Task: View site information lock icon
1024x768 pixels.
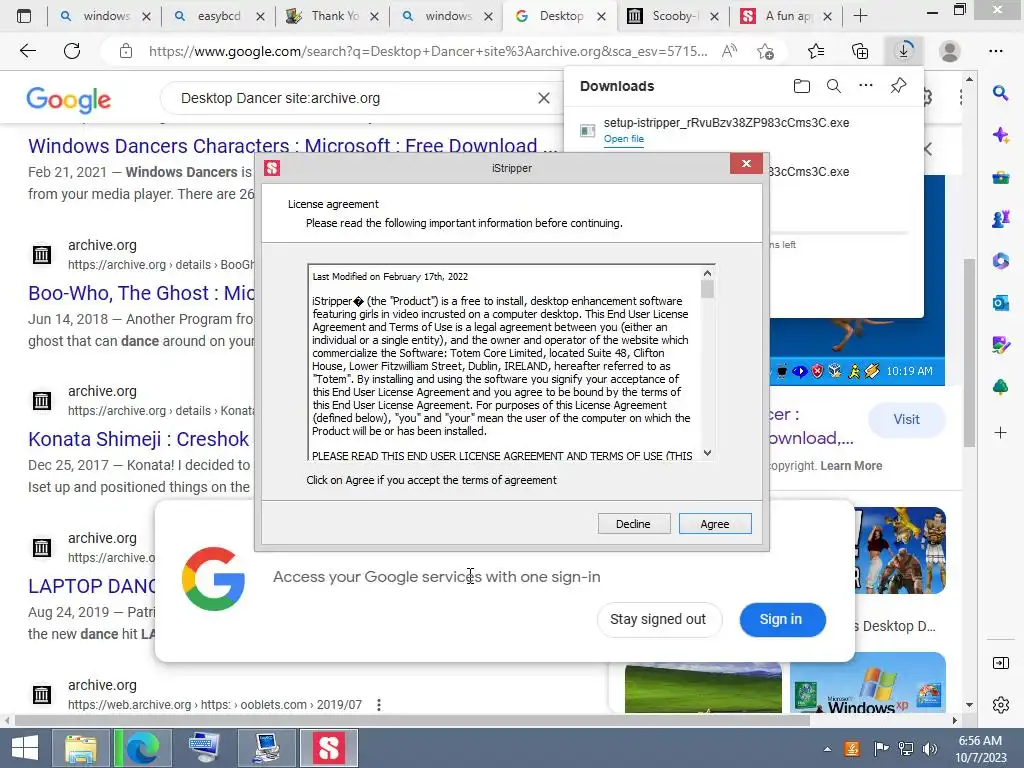Action: click(x=126, y=51)
